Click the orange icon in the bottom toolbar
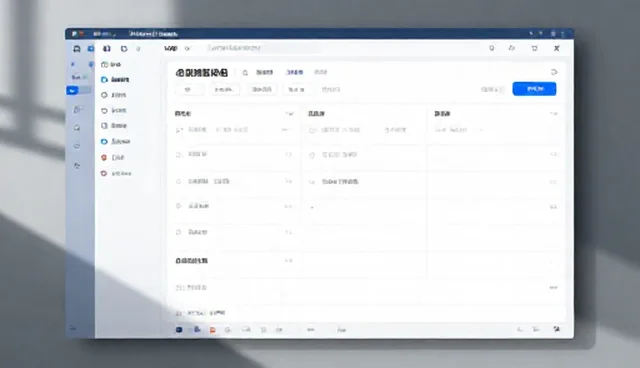The image size is (640, 368). click(212, 330)
